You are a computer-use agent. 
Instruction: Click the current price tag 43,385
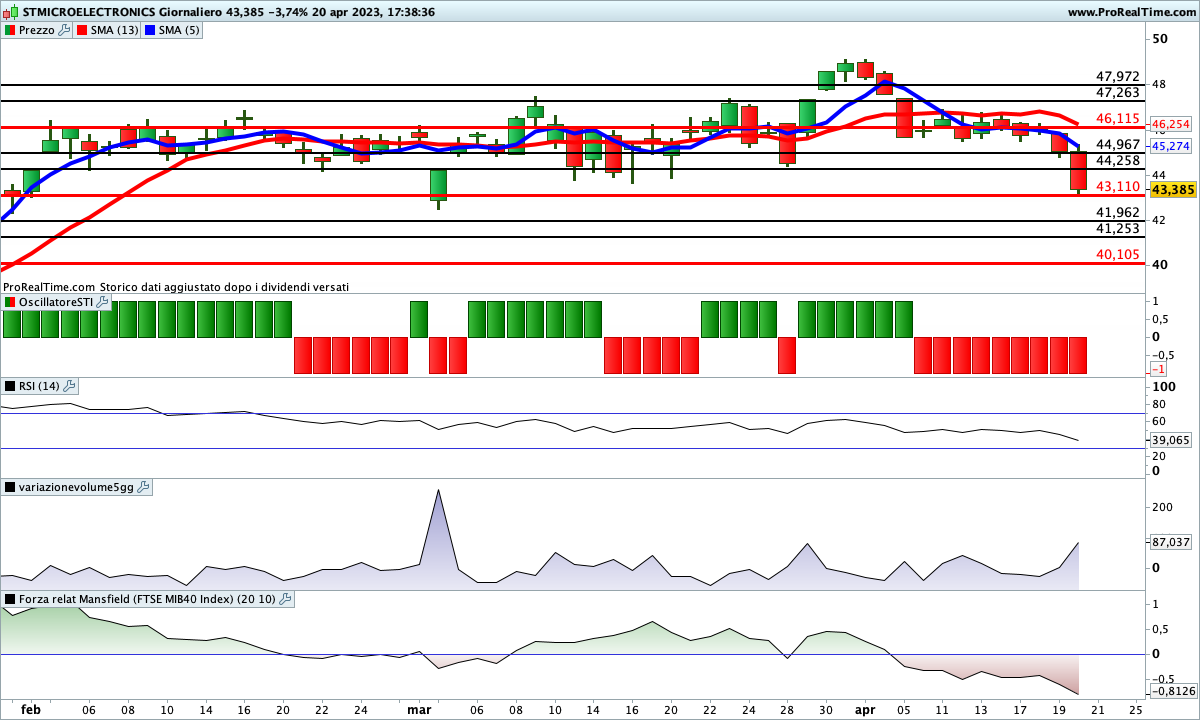[1172, 189]
